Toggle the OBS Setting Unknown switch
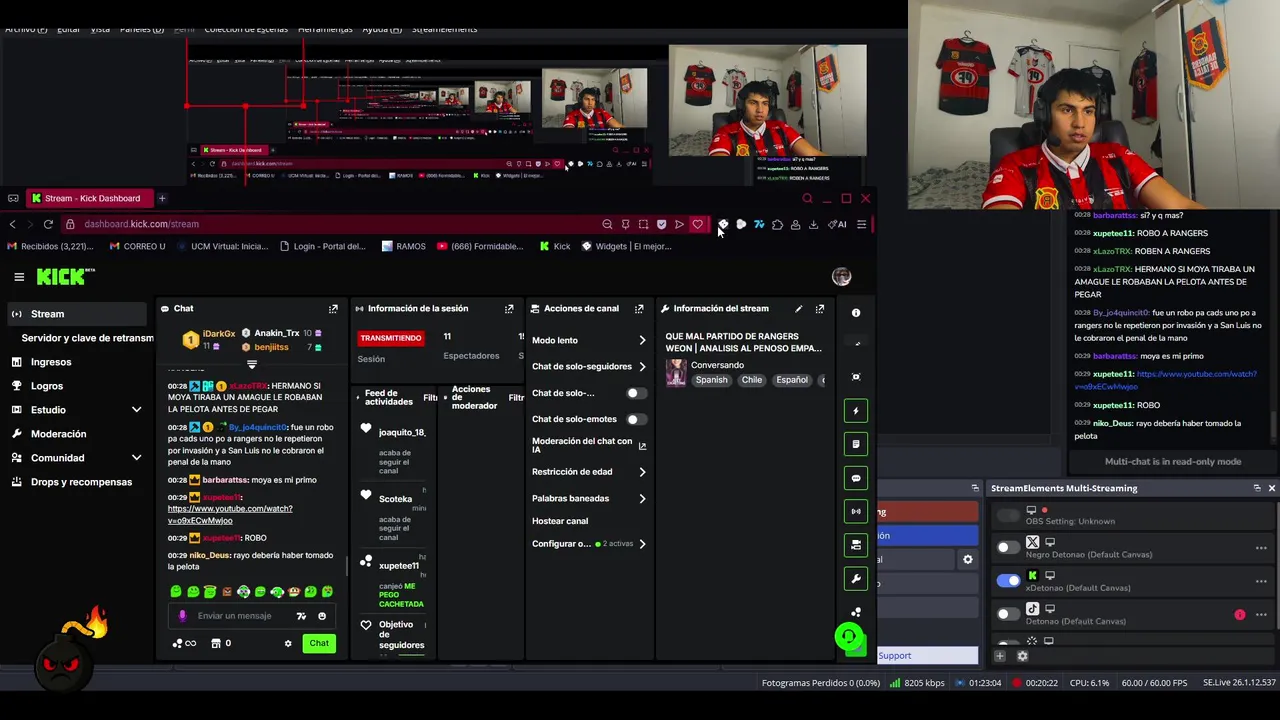1280x720 pixels. click(x=1008, y=515)
